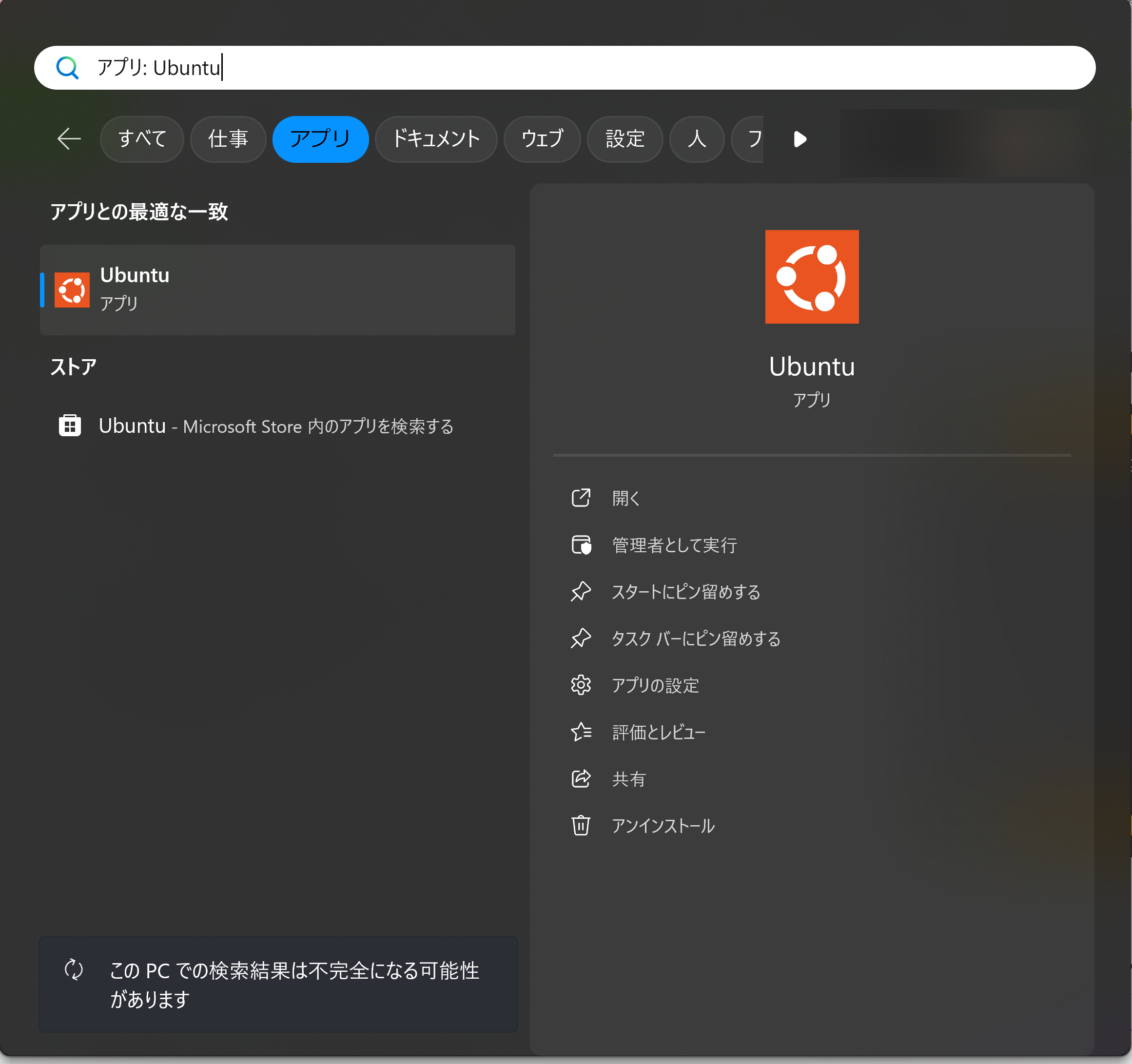
Task: Click the back arrow icon
Action: click(69, 139)
